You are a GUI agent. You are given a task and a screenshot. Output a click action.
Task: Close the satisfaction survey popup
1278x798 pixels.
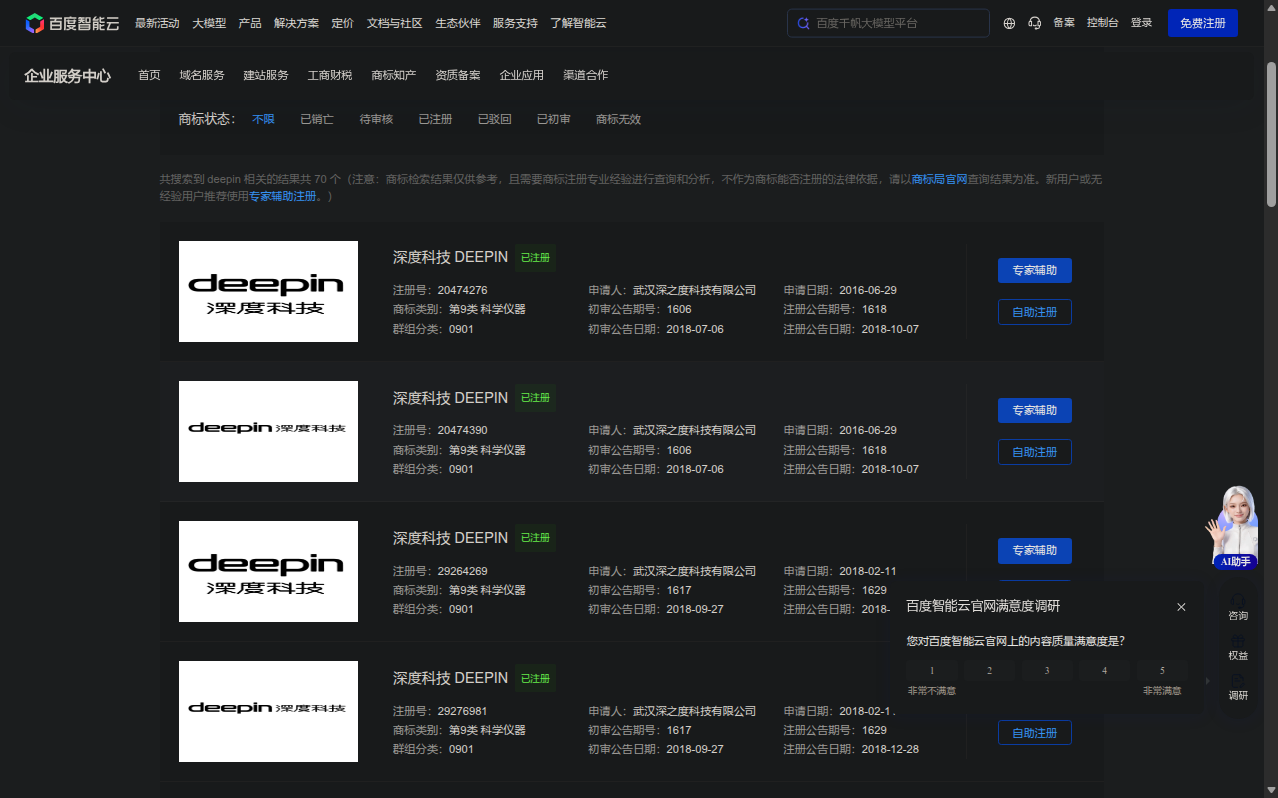click(x=1181, y=607)
